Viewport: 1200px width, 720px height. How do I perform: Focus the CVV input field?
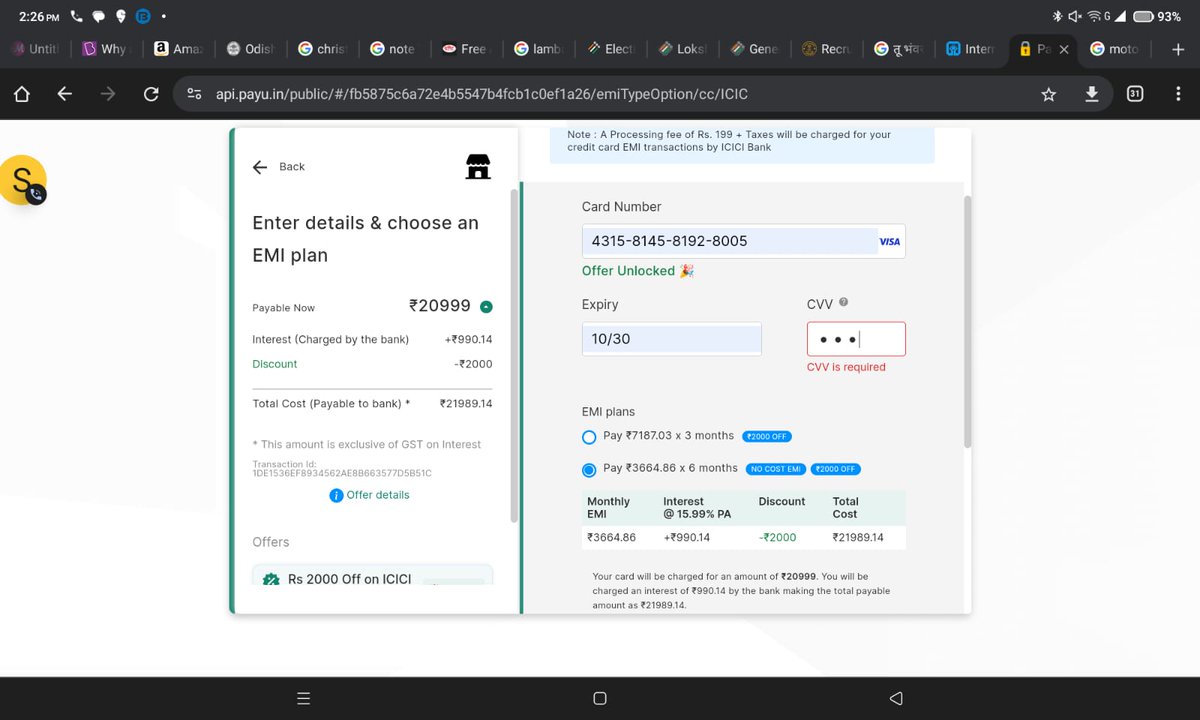point(857,339)
